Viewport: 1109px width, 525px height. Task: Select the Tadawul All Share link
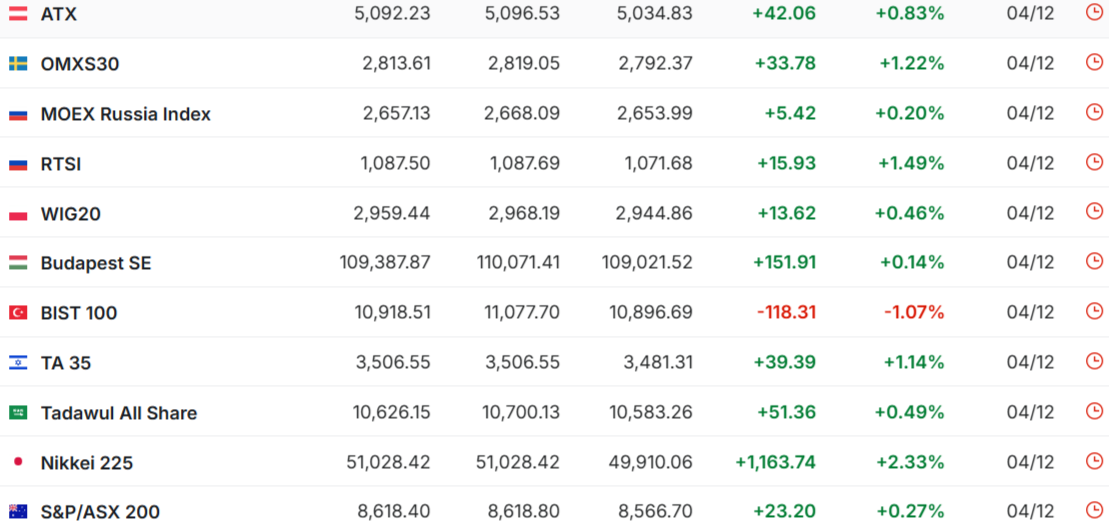pos(118,413)
